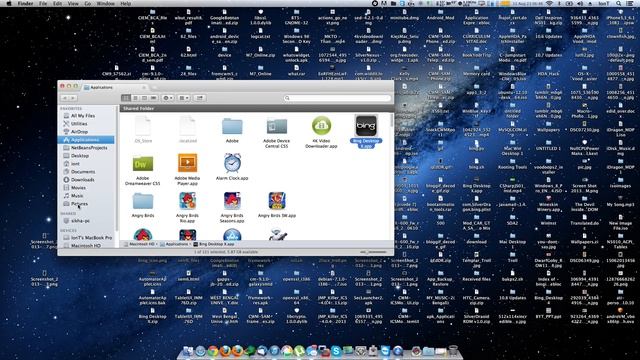The width and height of the screenshot is (640, 360).
Task: Select Angry Birds Seasons.app
Action: tap(232, 200)
